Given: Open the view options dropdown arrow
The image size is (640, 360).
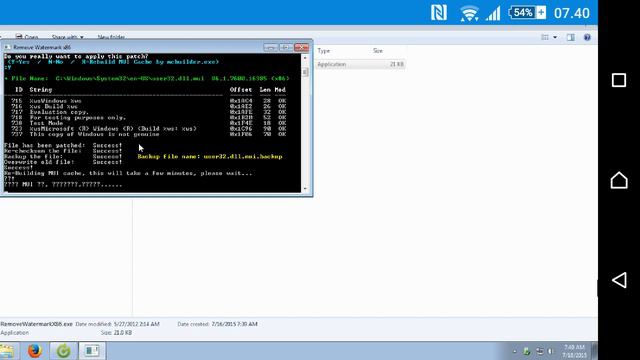Looking at the screenshot, I should (x=555, y=37).
